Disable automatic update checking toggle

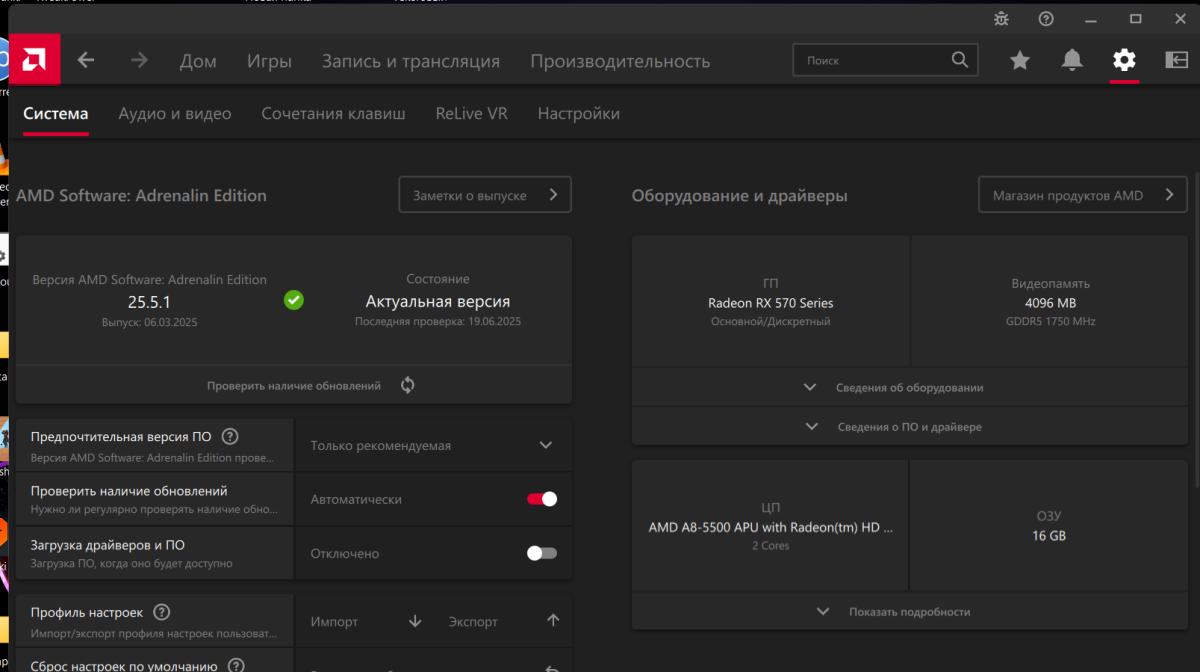tap(542, 499)
